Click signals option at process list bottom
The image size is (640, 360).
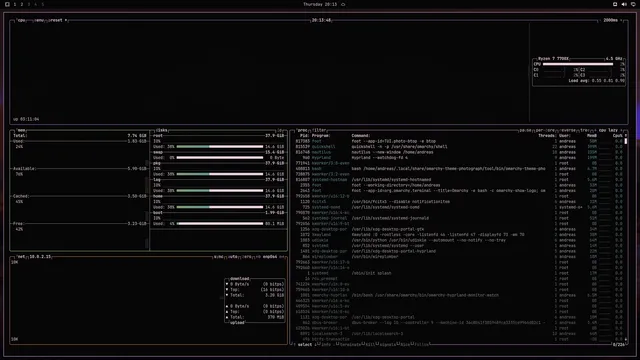click(x=387, y=345)
